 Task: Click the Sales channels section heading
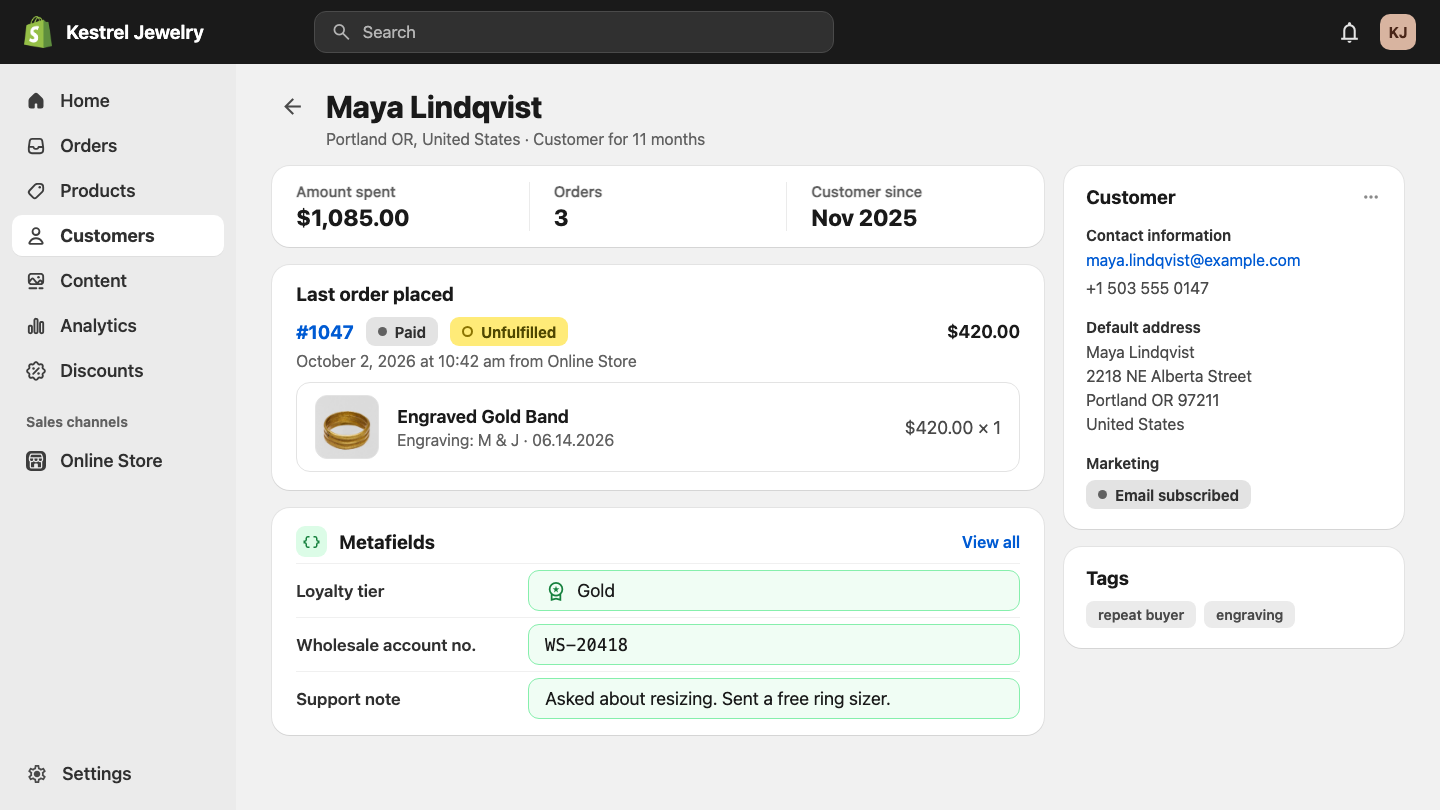click(x=77, y=422)
